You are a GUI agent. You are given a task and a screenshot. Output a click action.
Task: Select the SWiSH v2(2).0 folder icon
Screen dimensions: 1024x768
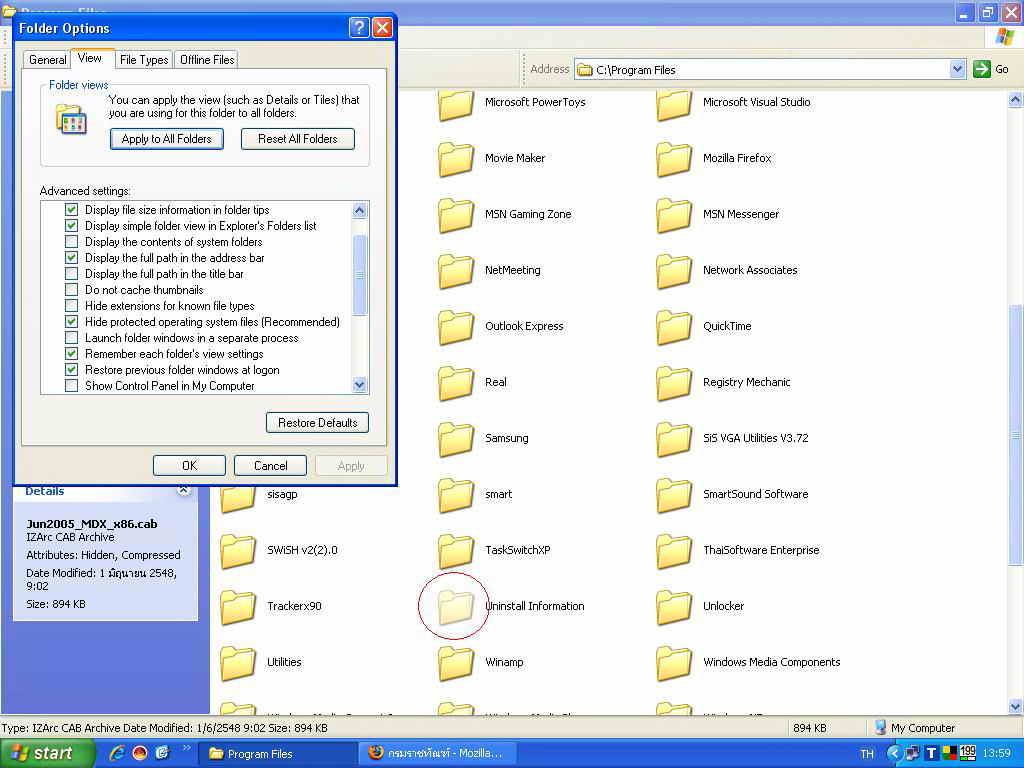237,552
